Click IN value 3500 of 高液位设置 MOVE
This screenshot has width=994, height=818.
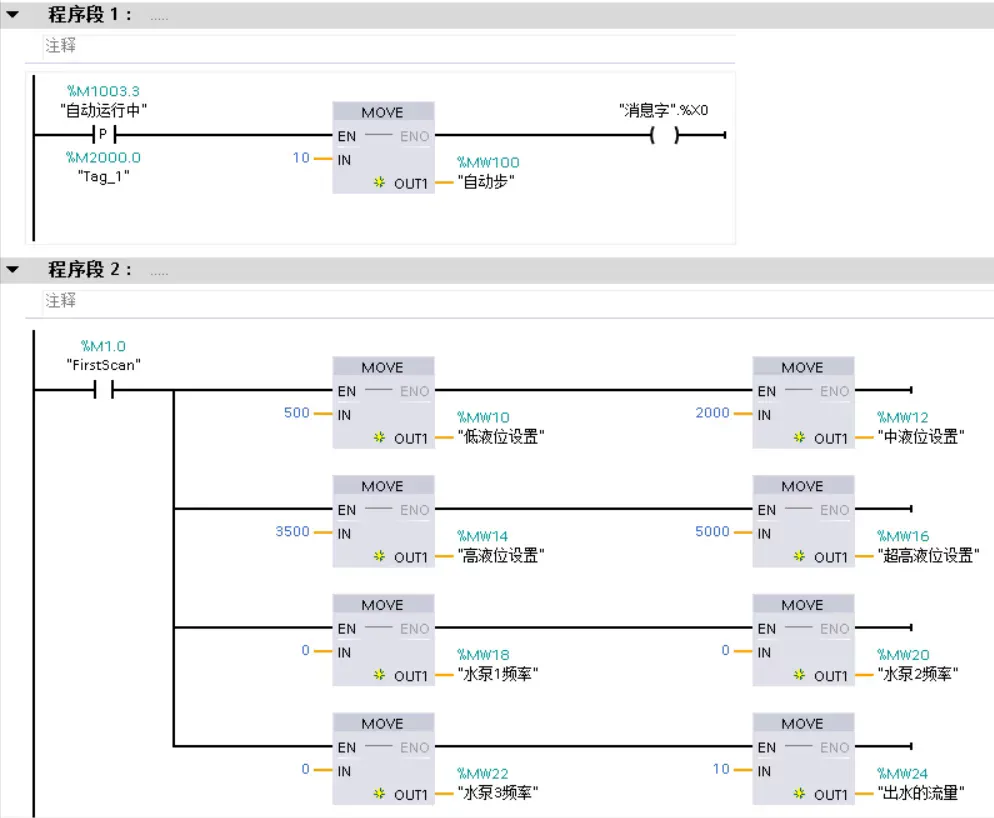(x=292, y=532)
